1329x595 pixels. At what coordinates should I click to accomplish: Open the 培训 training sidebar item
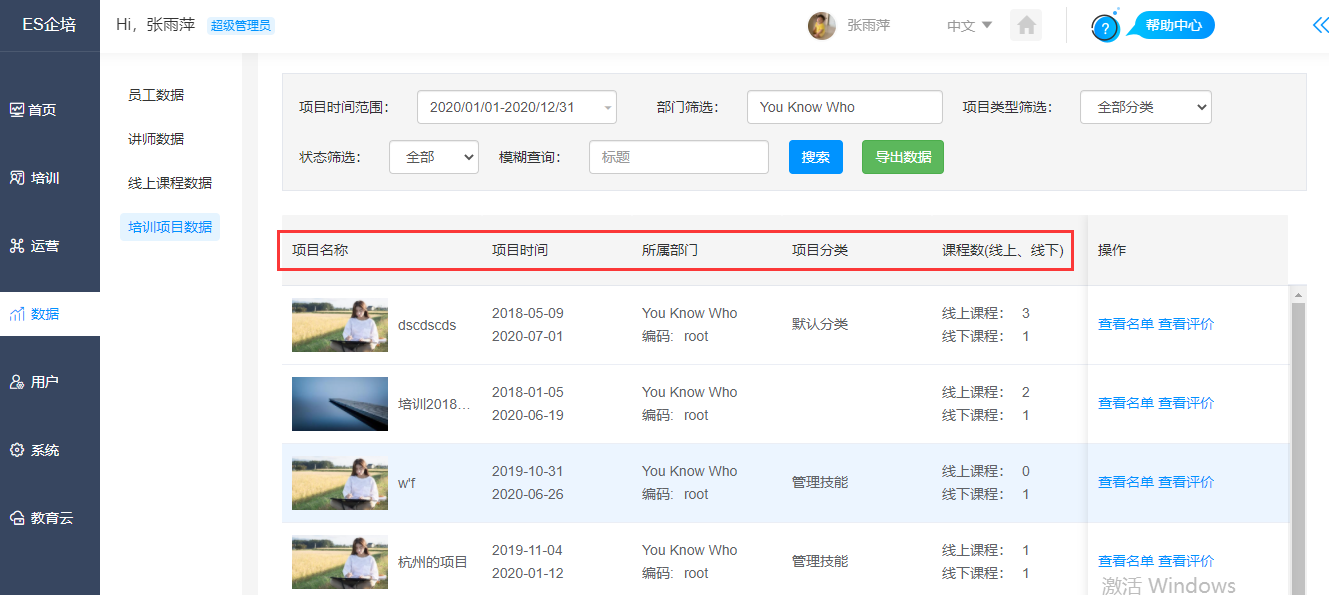(x=35, y=178)
